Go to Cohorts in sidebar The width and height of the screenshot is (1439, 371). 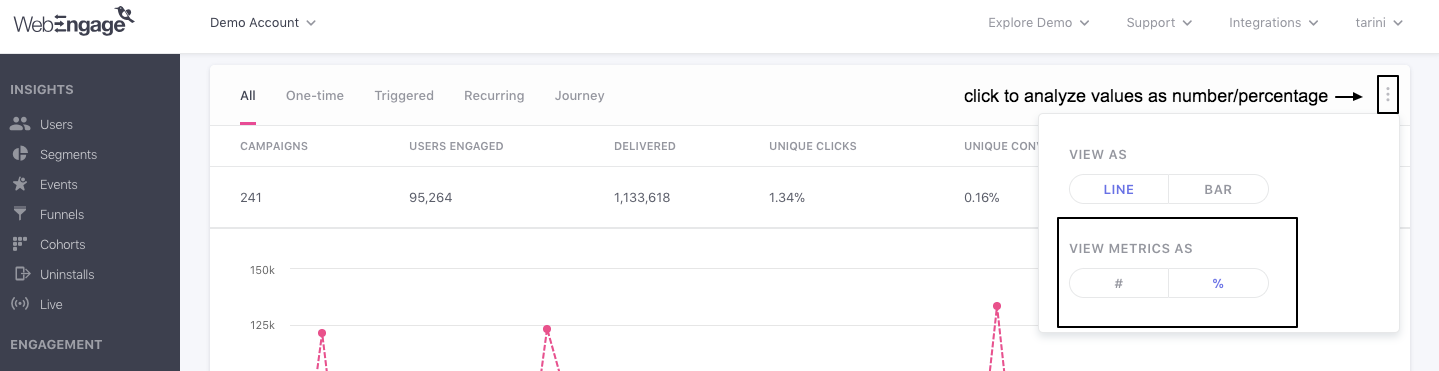click(x=62, y=245)
